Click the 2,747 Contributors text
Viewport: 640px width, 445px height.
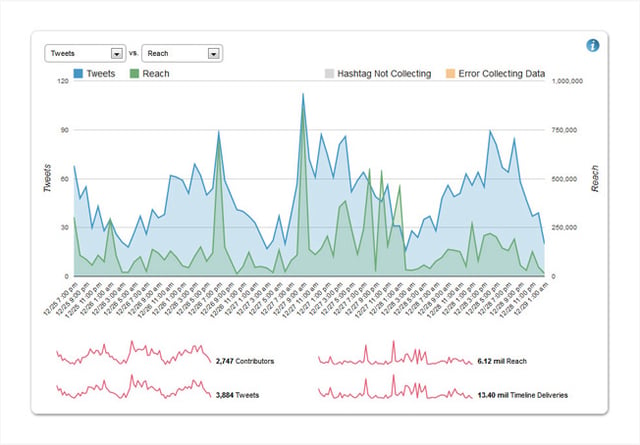(x=245, y=361)
